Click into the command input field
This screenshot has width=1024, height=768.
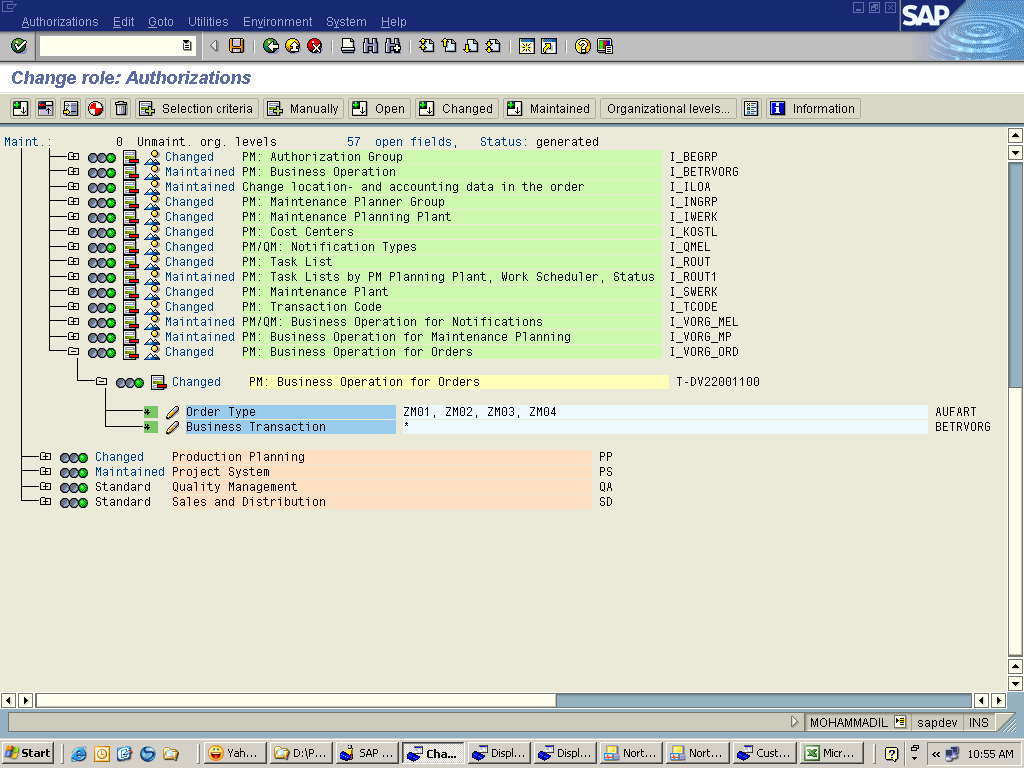[110, 46]
